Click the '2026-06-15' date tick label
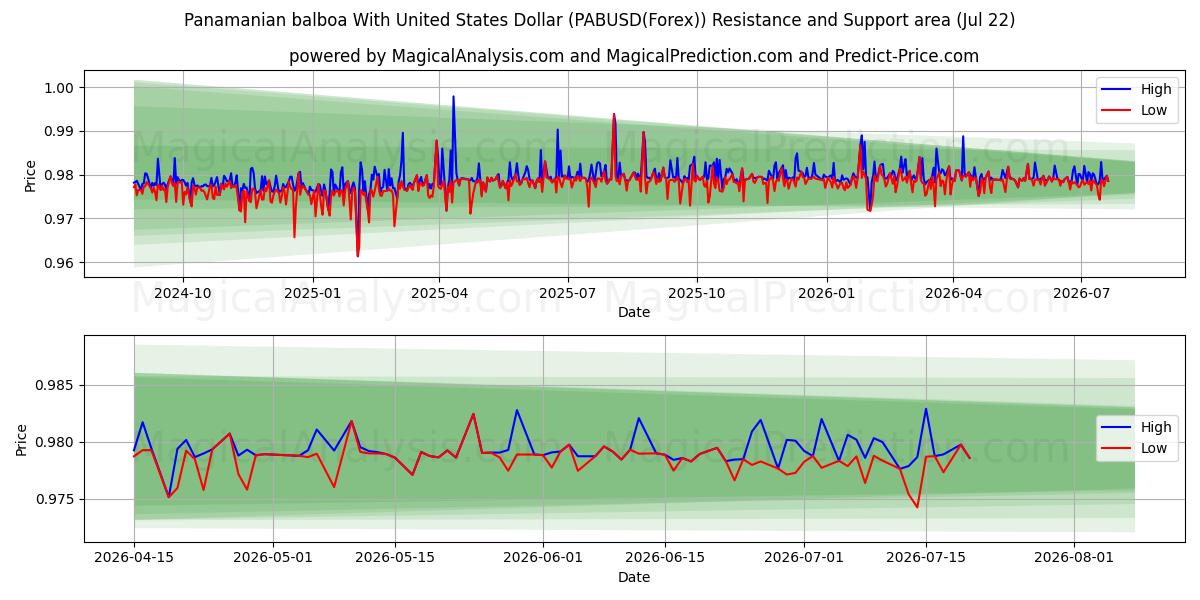Image resolution: width=1200 pixels, height=600 pixels. click(x=665, y=558)
